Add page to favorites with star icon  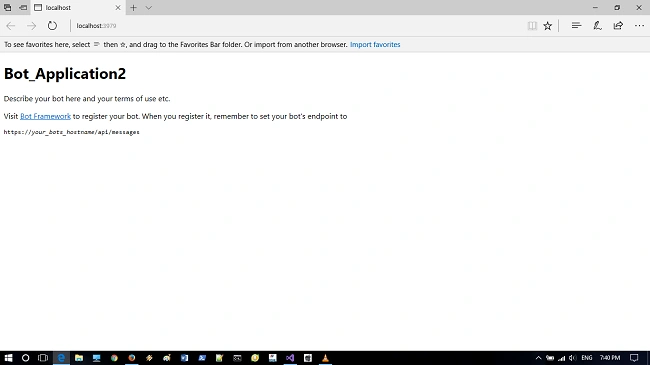pyautogui.click(x=548, y=26)
